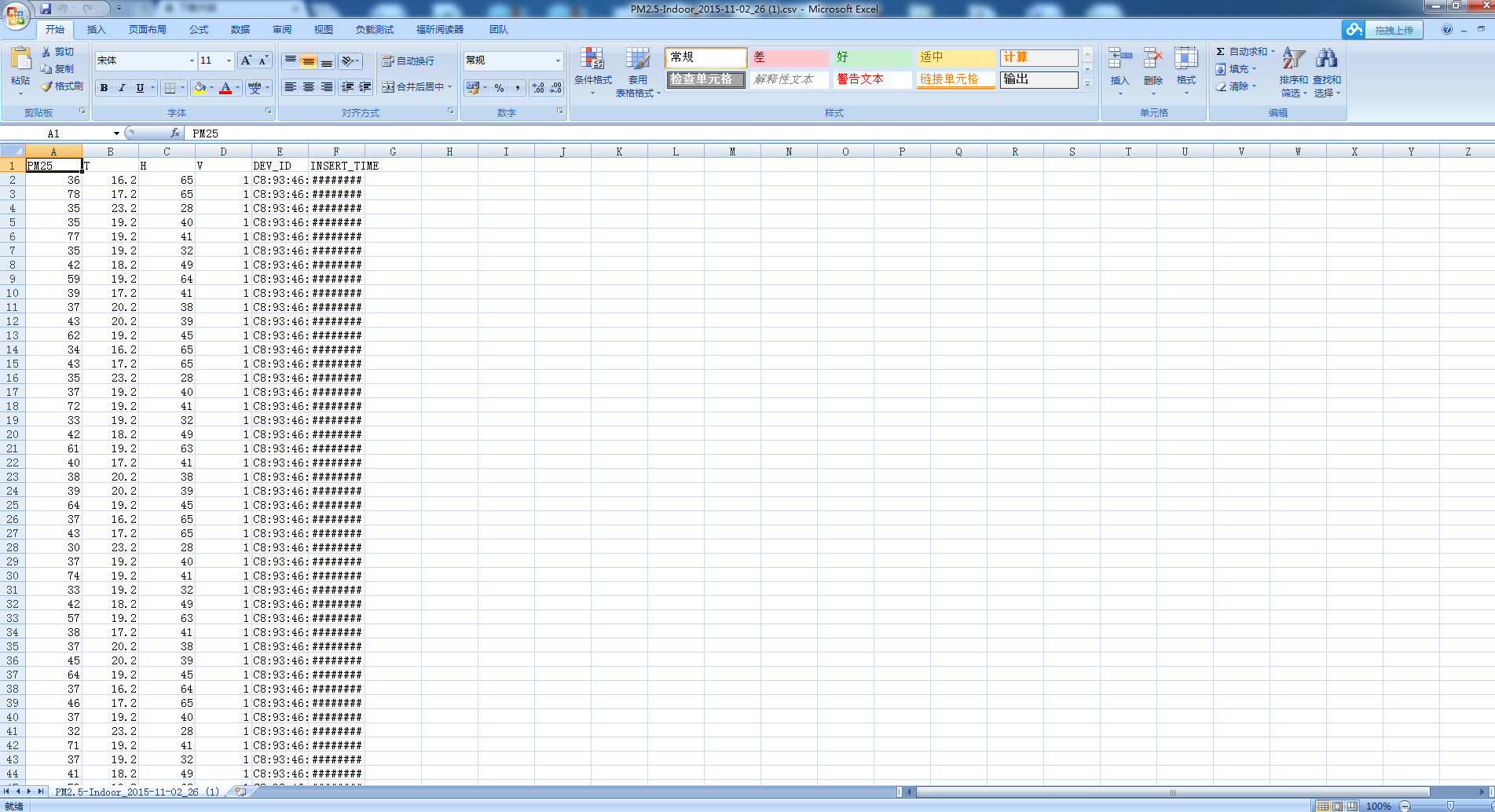
Task: Click the Sort and Filter icon
Action: 1293,60
